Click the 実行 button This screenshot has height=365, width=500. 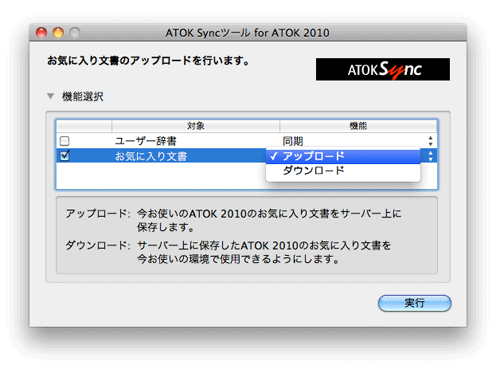(x=414, y=303)
